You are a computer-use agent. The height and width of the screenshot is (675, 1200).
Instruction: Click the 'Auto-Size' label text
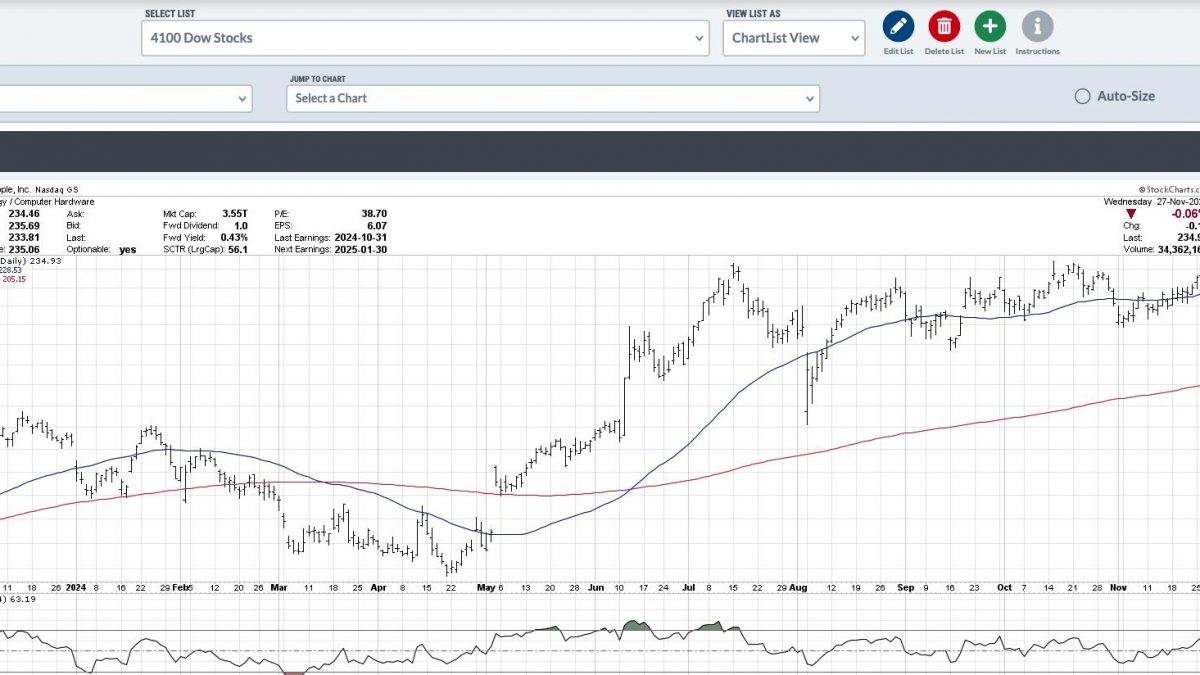pyautogui.click(x=1126, y=96)
